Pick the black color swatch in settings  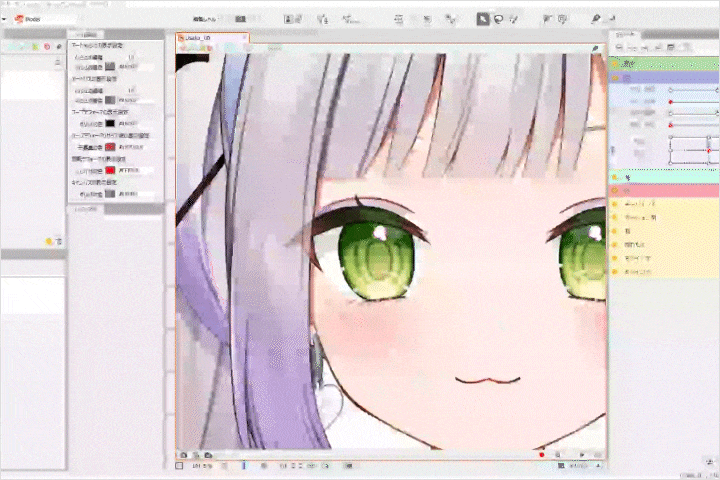pyautogui.click(x=110, y=124)
